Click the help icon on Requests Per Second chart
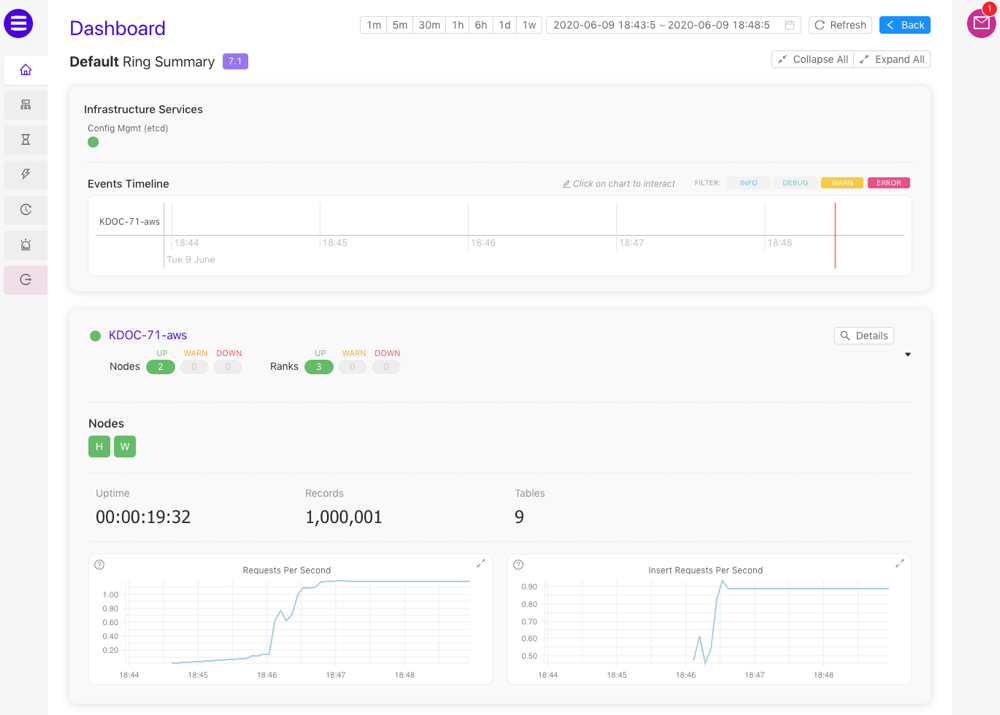This screenshot has width=1000, height=715. (98, 564)
